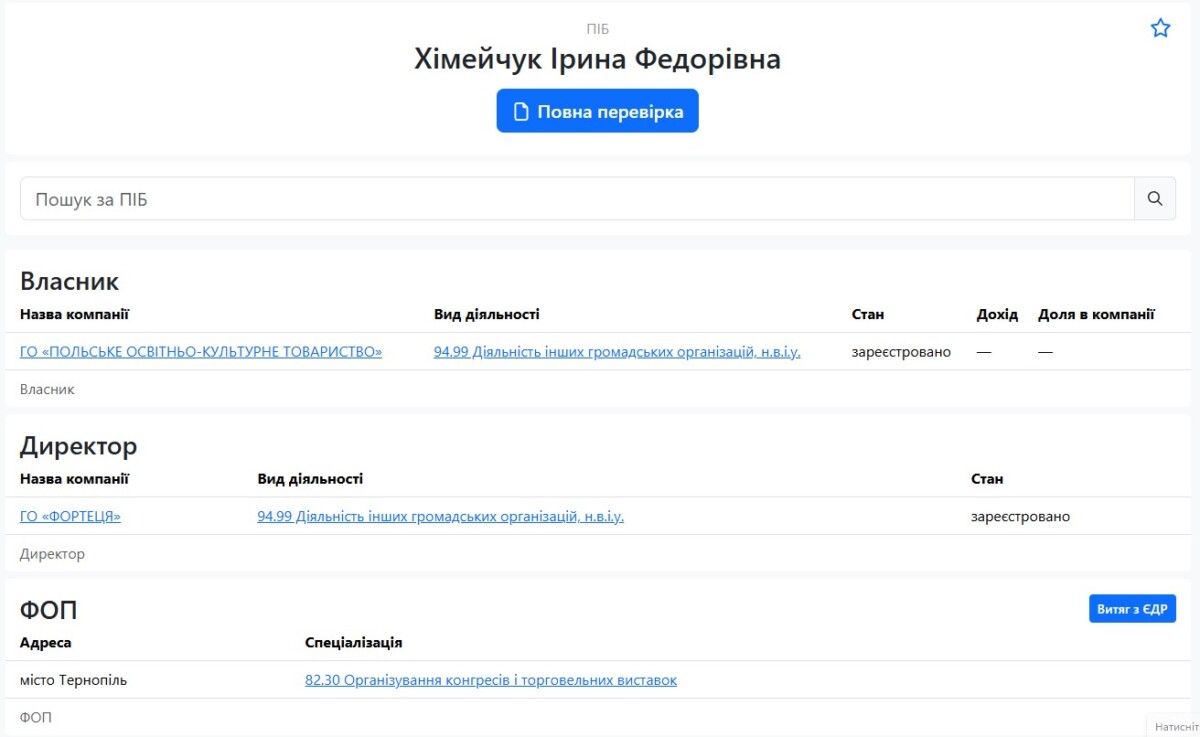This screenshot has height=737, width=1200.
Task: Click the Дохід column header
Action: (997, 315)
